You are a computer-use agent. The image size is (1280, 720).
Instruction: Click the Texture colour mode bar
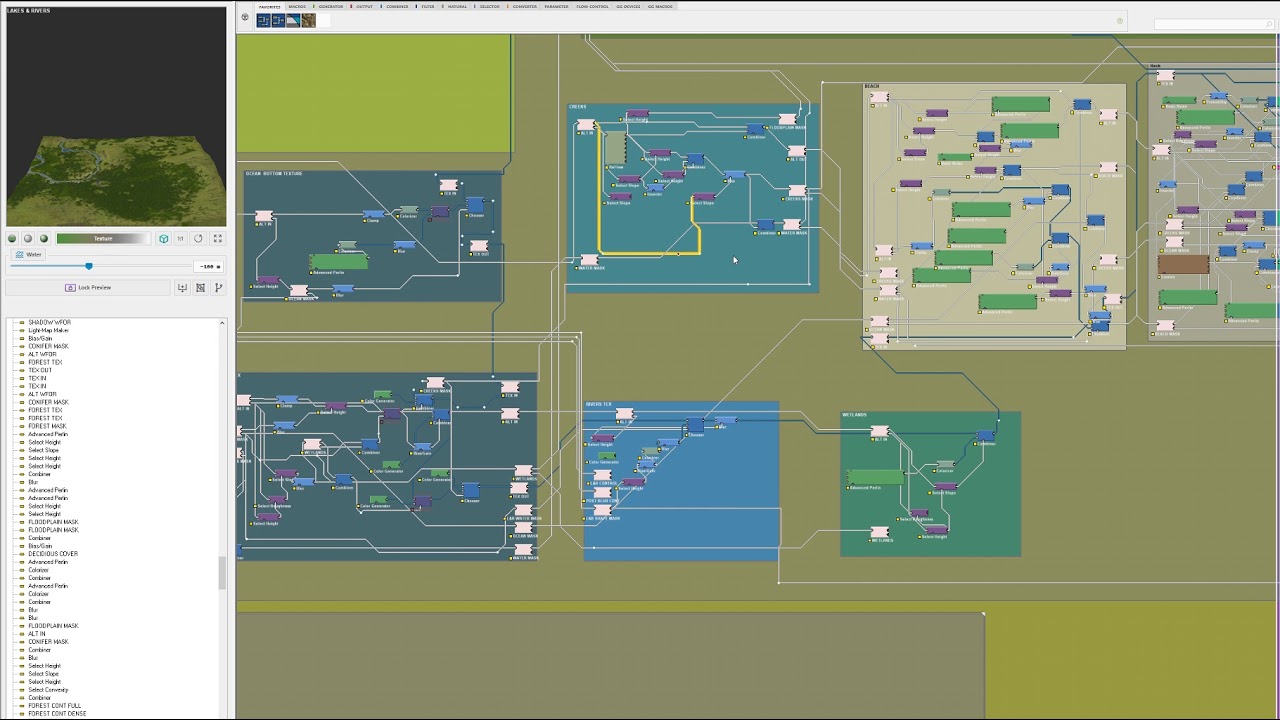(x=104, y=239)
